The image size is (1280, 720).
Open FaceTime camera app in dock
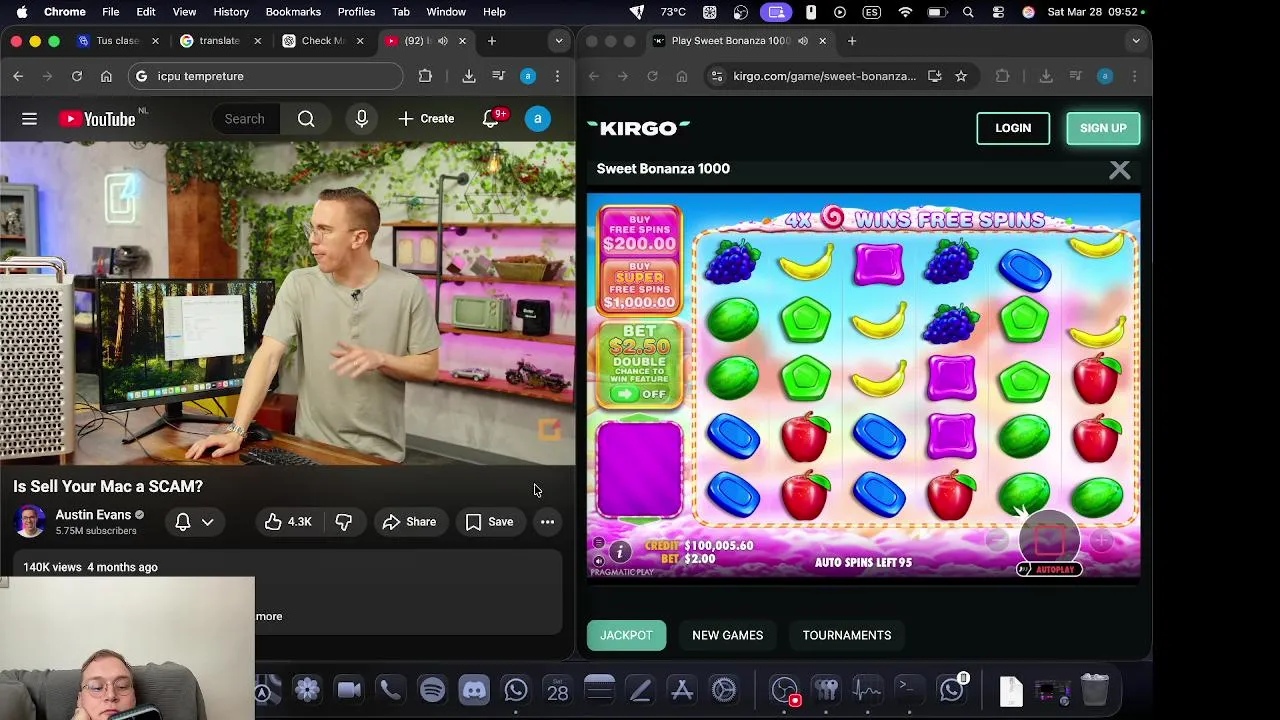[348, 690]
